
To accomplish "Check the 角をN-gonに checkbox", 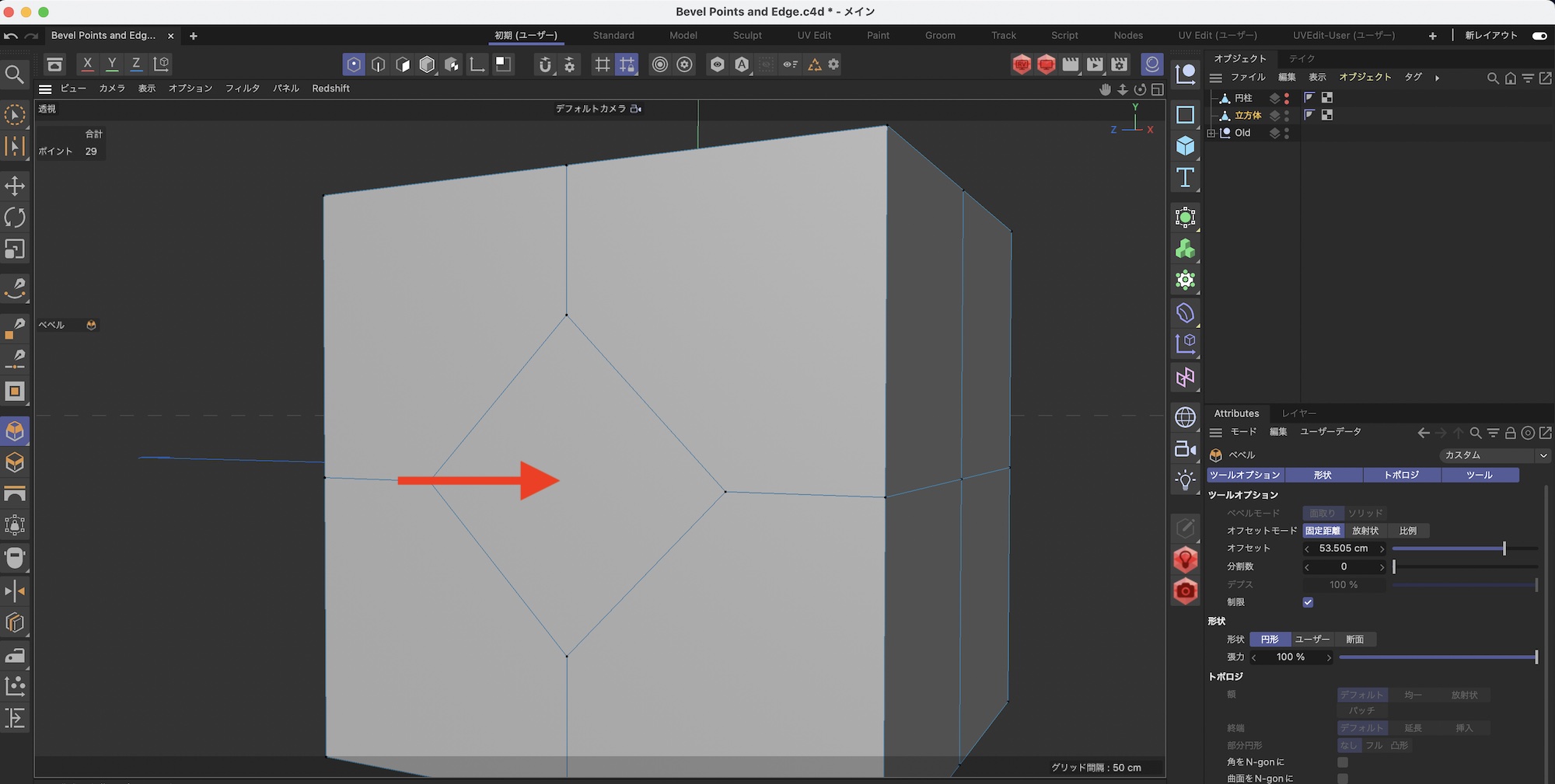I will coord(1343,762).
